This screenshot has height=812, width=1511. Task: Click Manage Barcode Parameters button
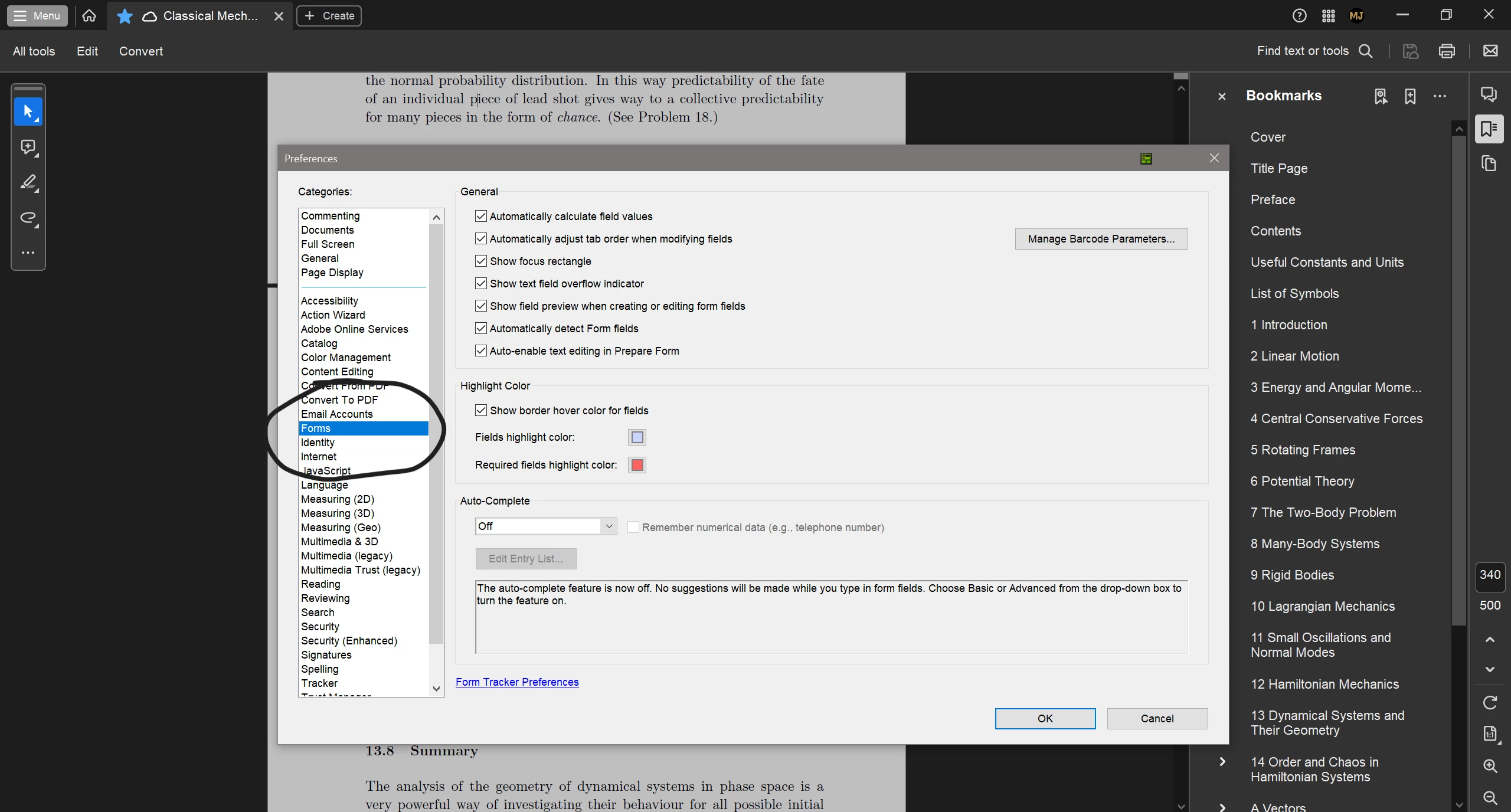[1101, 239]
